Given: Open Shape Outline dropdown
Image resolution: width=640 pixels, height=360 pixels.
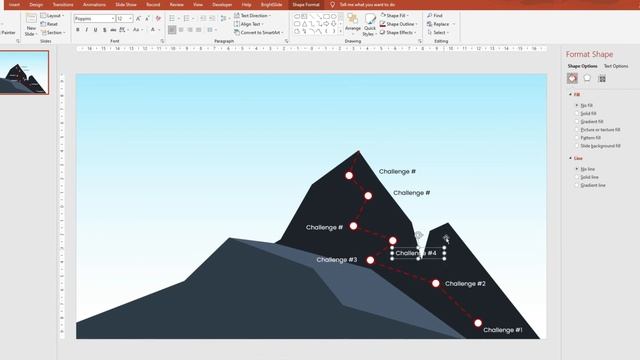Looking at the screenshot, I should (x=399, y=24).
